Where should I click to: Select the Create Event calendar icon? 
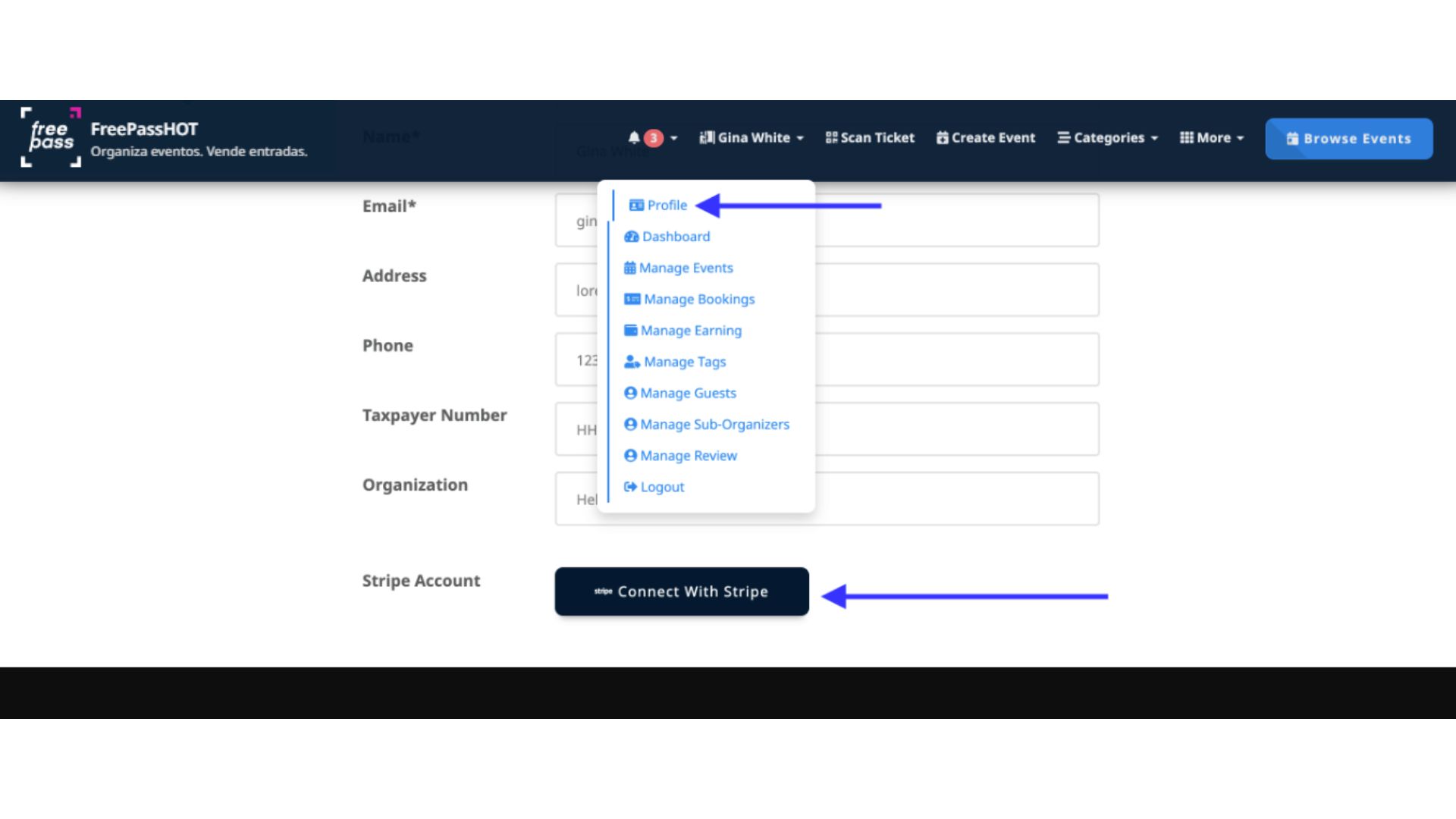pyautogui.click(x=943, y=137)
